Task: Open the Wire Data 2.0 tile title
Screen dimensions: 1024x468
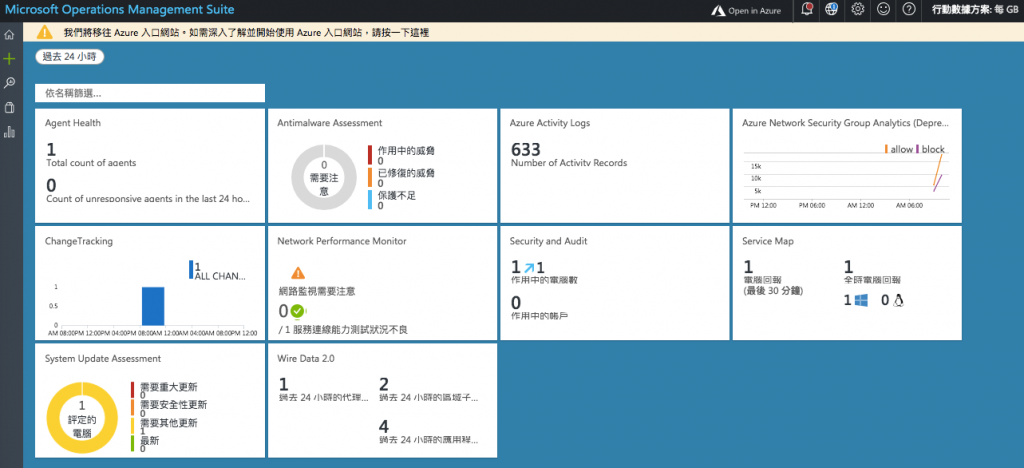Action: click(x=306, y=358)
